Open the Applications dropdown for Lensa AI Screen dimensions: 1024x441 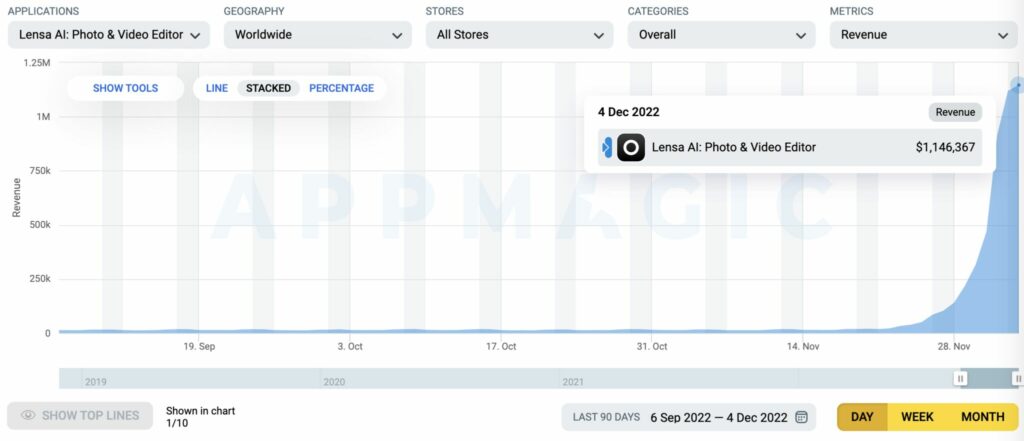pyautogui.click(x=109, y=35)
